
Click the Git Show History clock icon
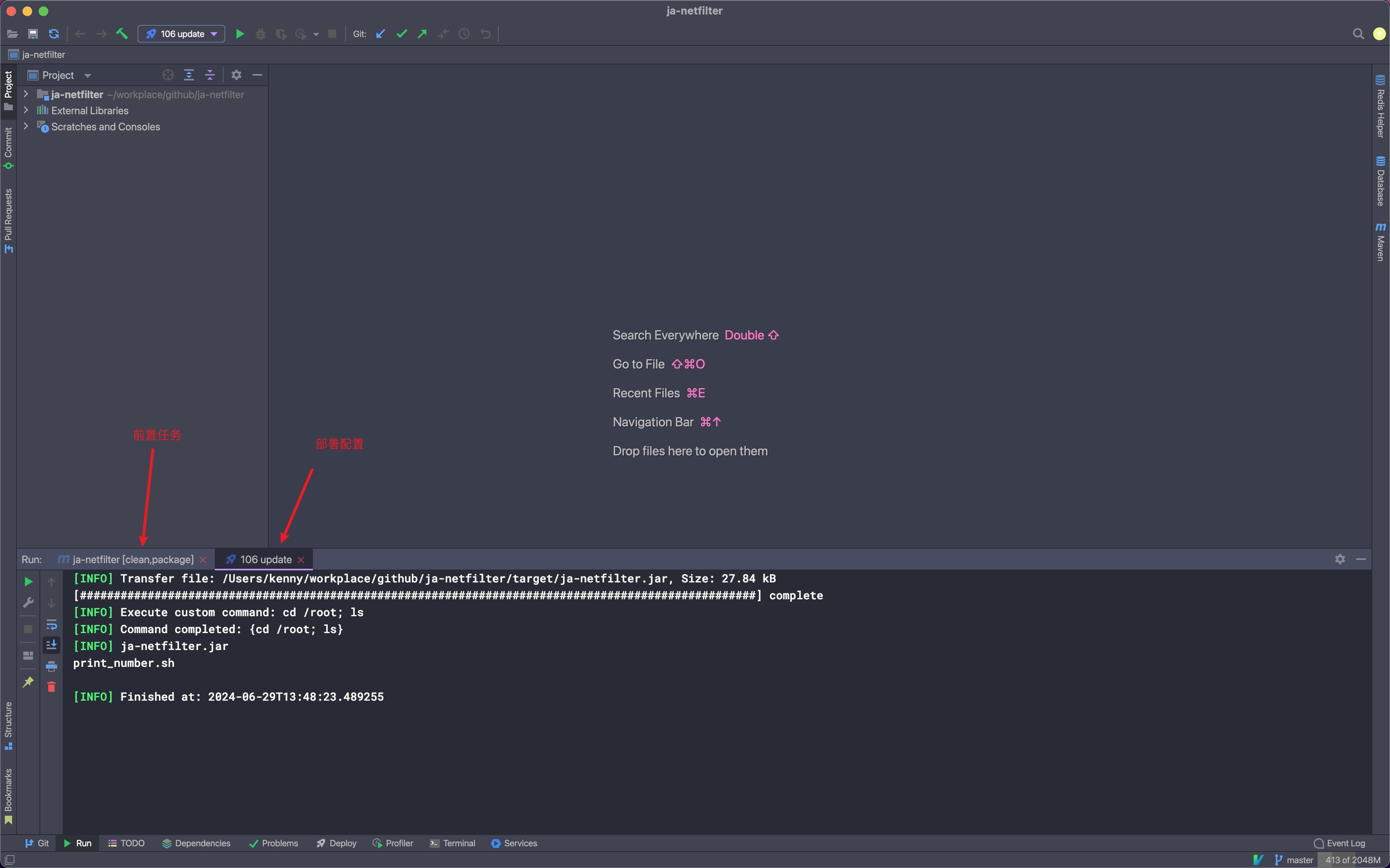[x=464, y=34]
